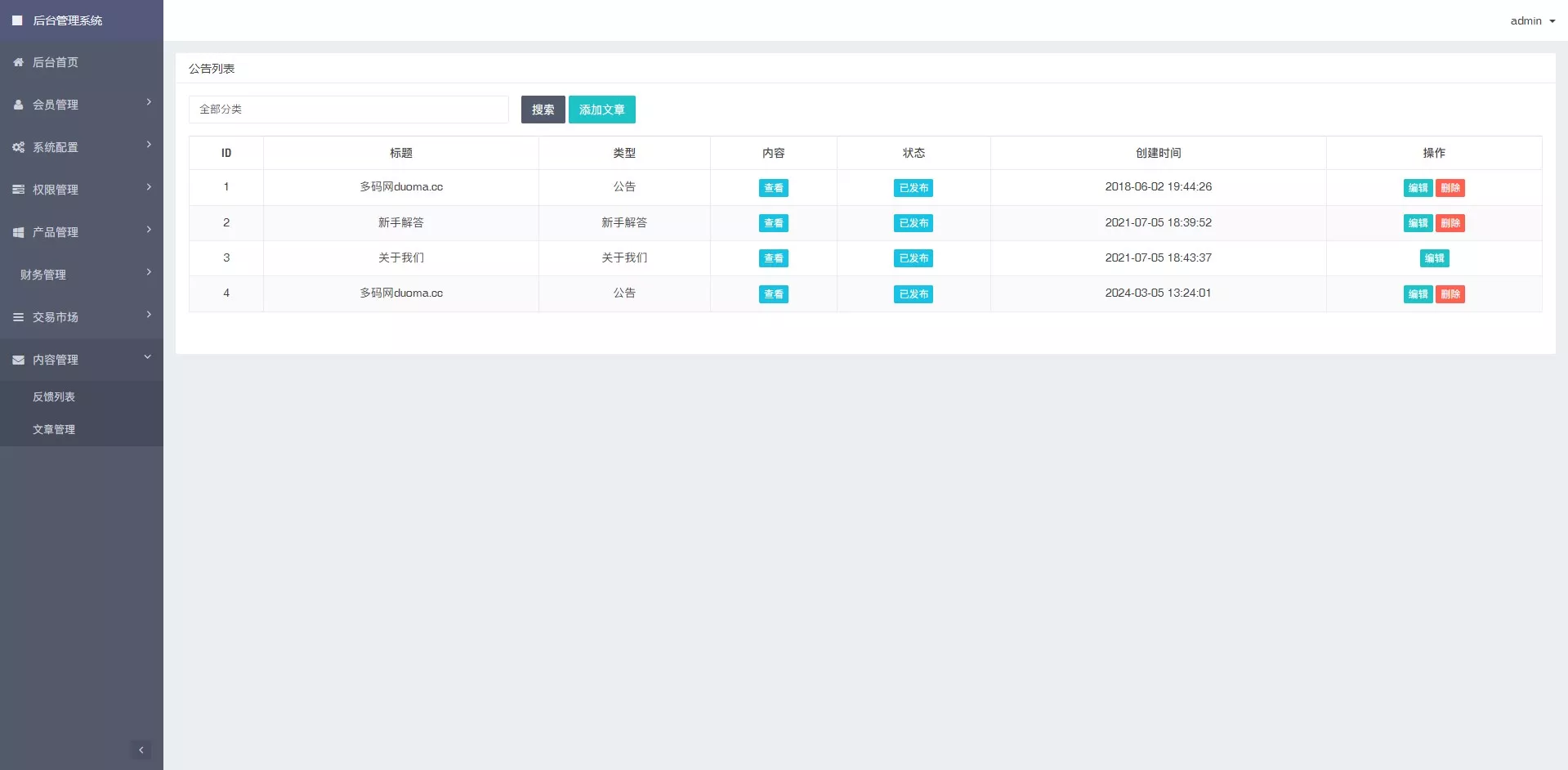Click the home icon beside 后台首页
The width and height of the screenshot is (1568, 770).
click(18, 62)
